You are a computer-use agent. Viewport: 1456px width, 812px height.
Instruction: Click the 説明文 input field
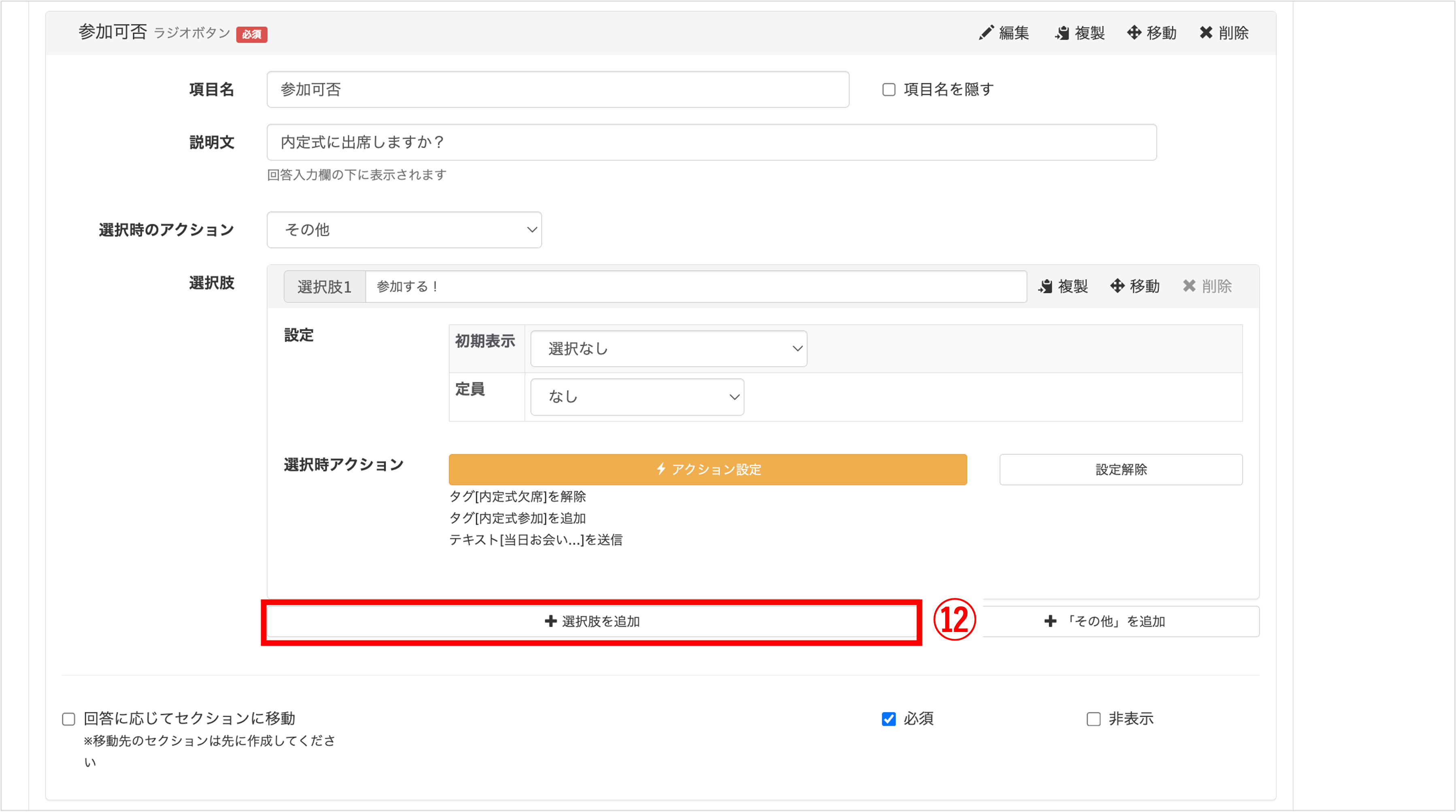tap(711, 142)
